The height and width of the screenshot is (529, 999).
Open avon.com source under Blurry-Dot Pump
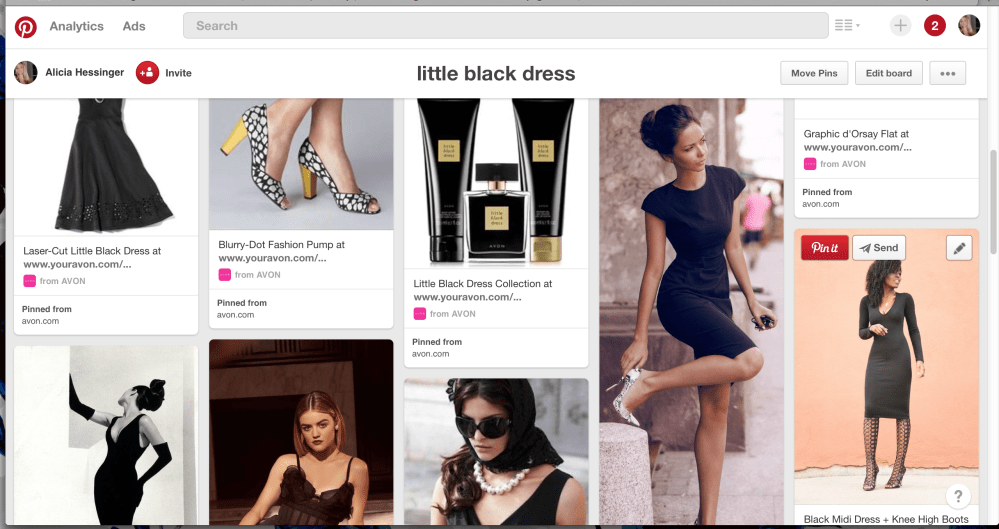click(x=235, y=315)
